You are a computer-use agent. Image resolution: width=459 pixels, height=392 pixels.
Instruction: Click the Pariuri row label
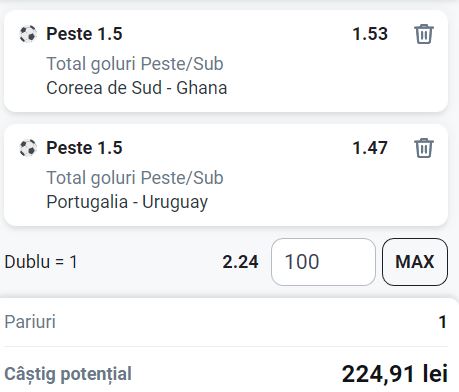[30, 322]
